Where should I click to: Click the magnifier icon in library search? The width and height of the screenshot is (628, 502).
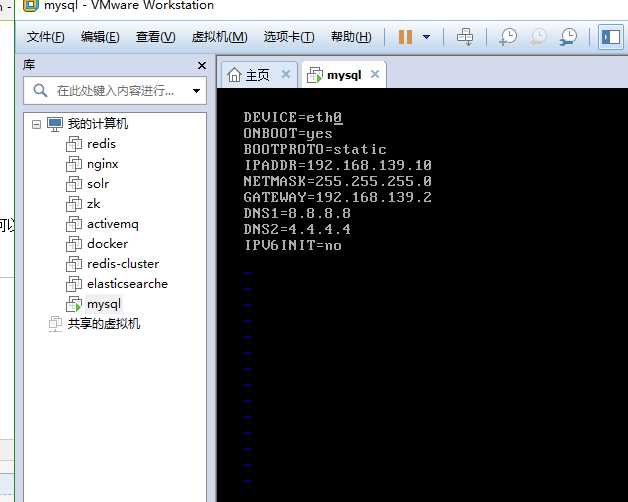tap(40, 91)
